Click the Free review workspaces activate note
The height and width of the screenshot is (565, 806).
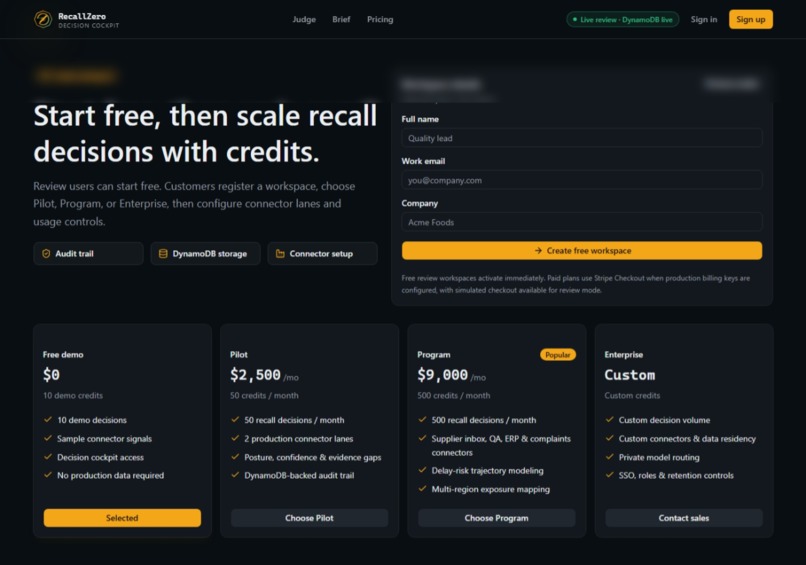coord(576,284)
